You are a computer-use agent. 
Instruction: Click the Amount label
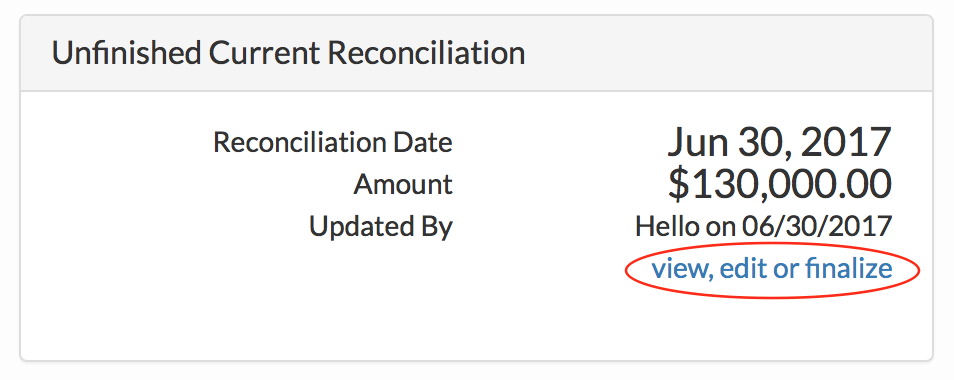pos(403,184)
